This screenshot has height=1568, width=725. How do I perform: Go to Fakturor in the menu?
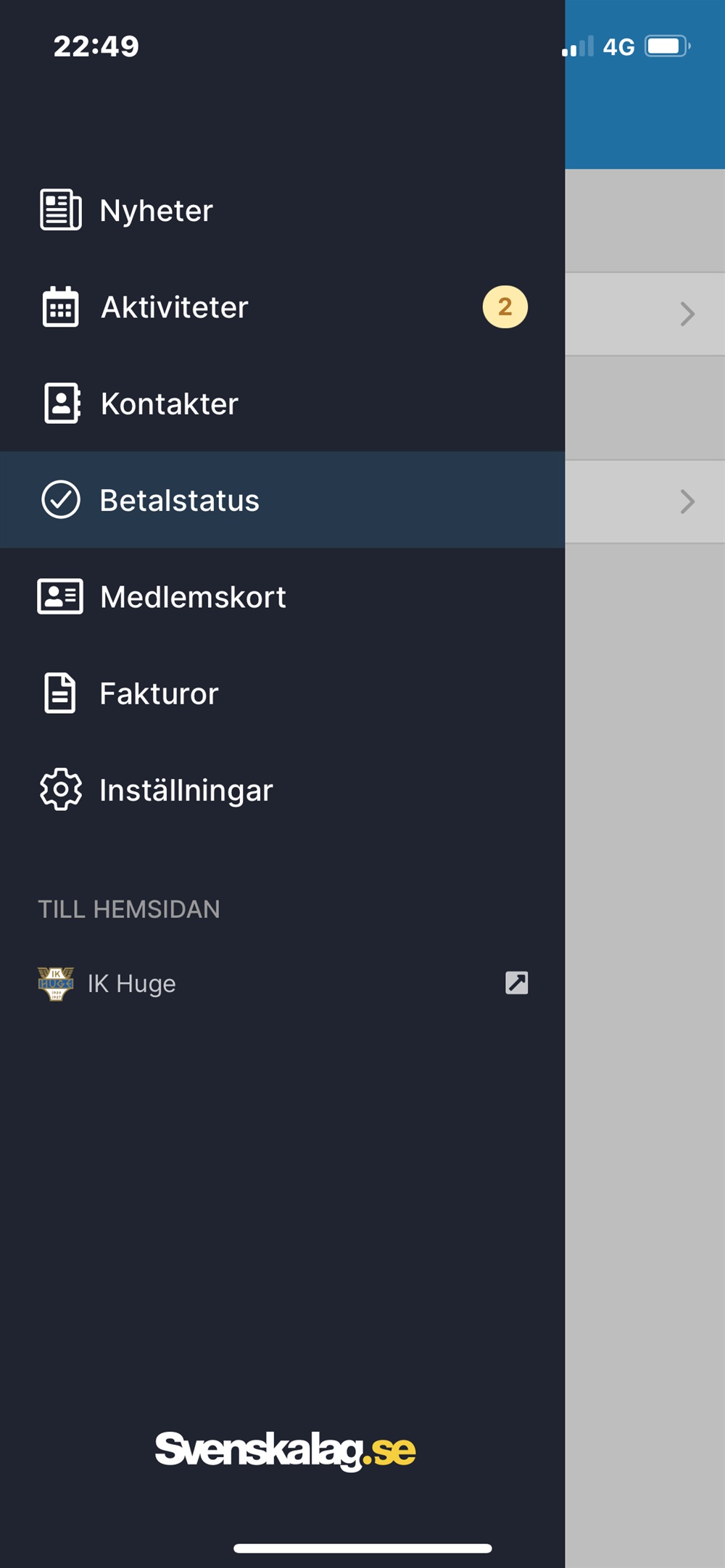tap(283, 693)
